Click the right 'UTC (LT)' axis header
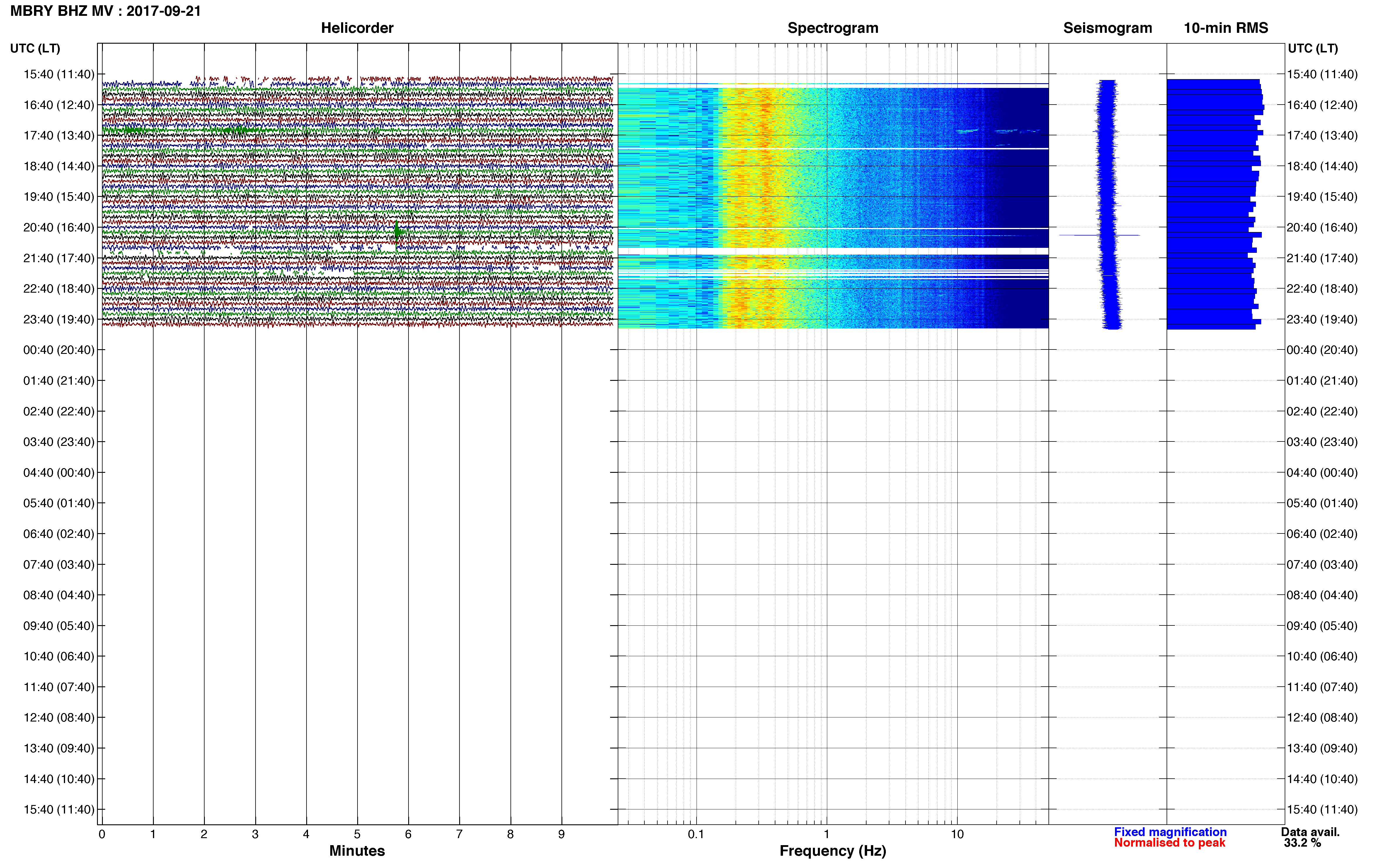1389x868 pixels. pos(1313,48)
